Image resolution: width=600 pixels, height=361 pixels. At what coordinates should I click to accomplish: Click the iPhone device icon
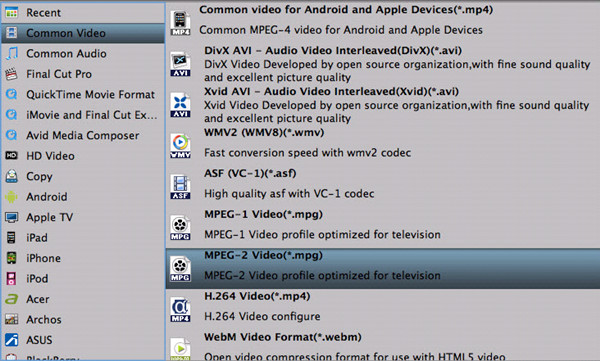[x=11, y=258]
